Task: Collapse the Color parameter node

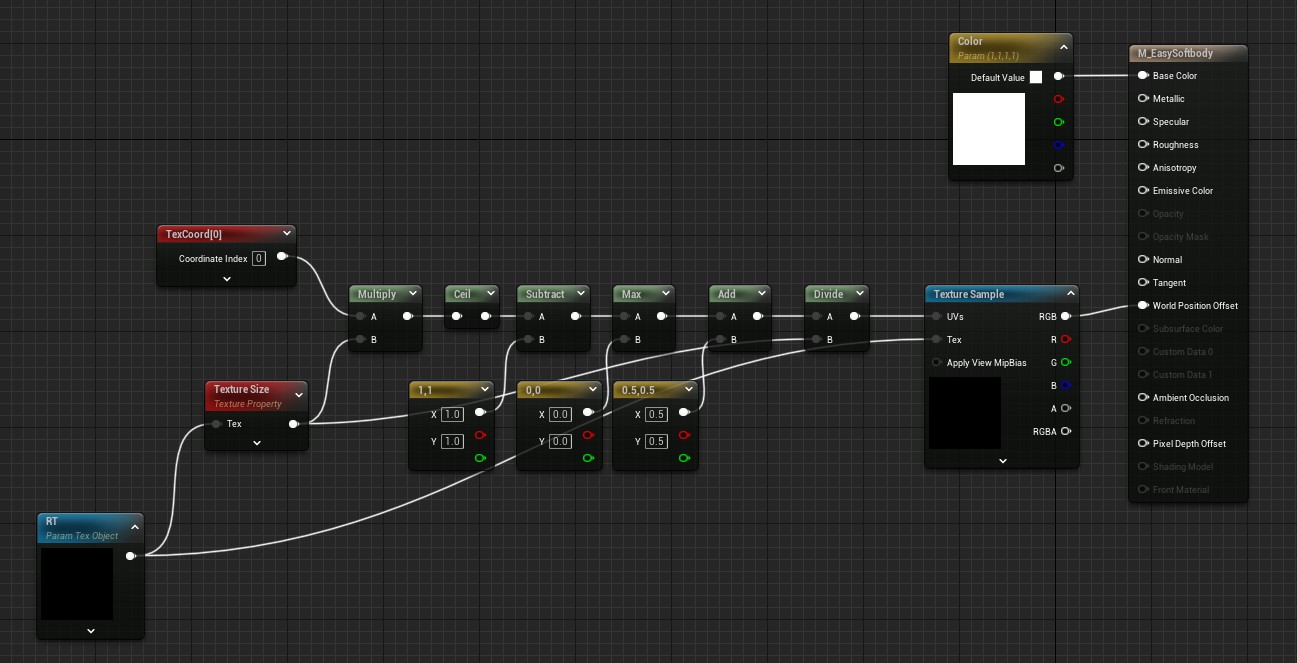Action: (x=1063, y=46)
